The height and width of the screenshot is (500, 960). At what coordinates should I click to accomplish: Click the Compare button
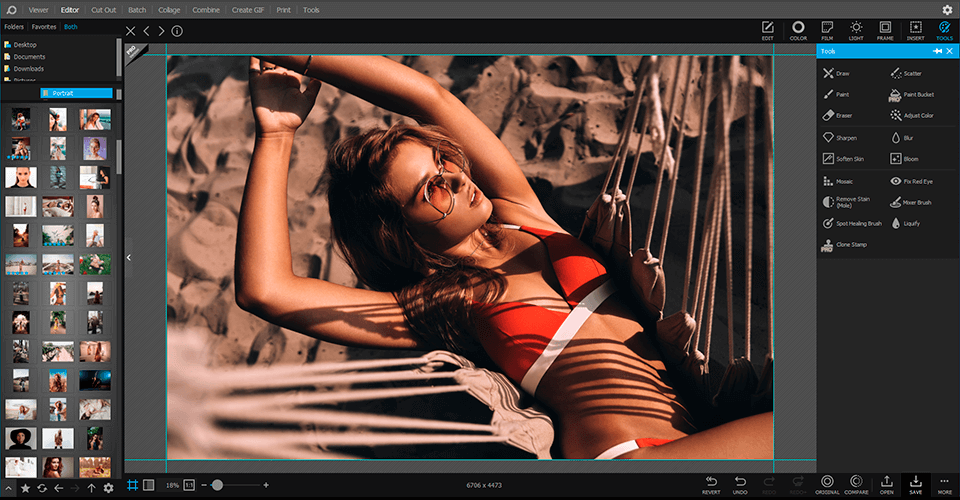click(x=855, y=485)
